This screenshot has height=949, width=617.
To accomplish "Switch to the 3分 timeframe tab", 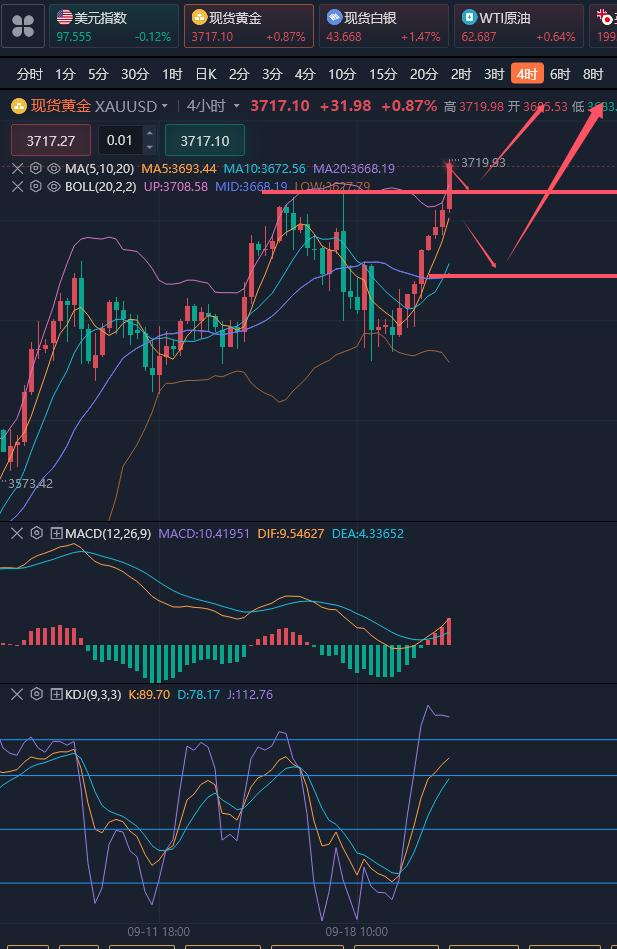I will (x=272, y=74).
